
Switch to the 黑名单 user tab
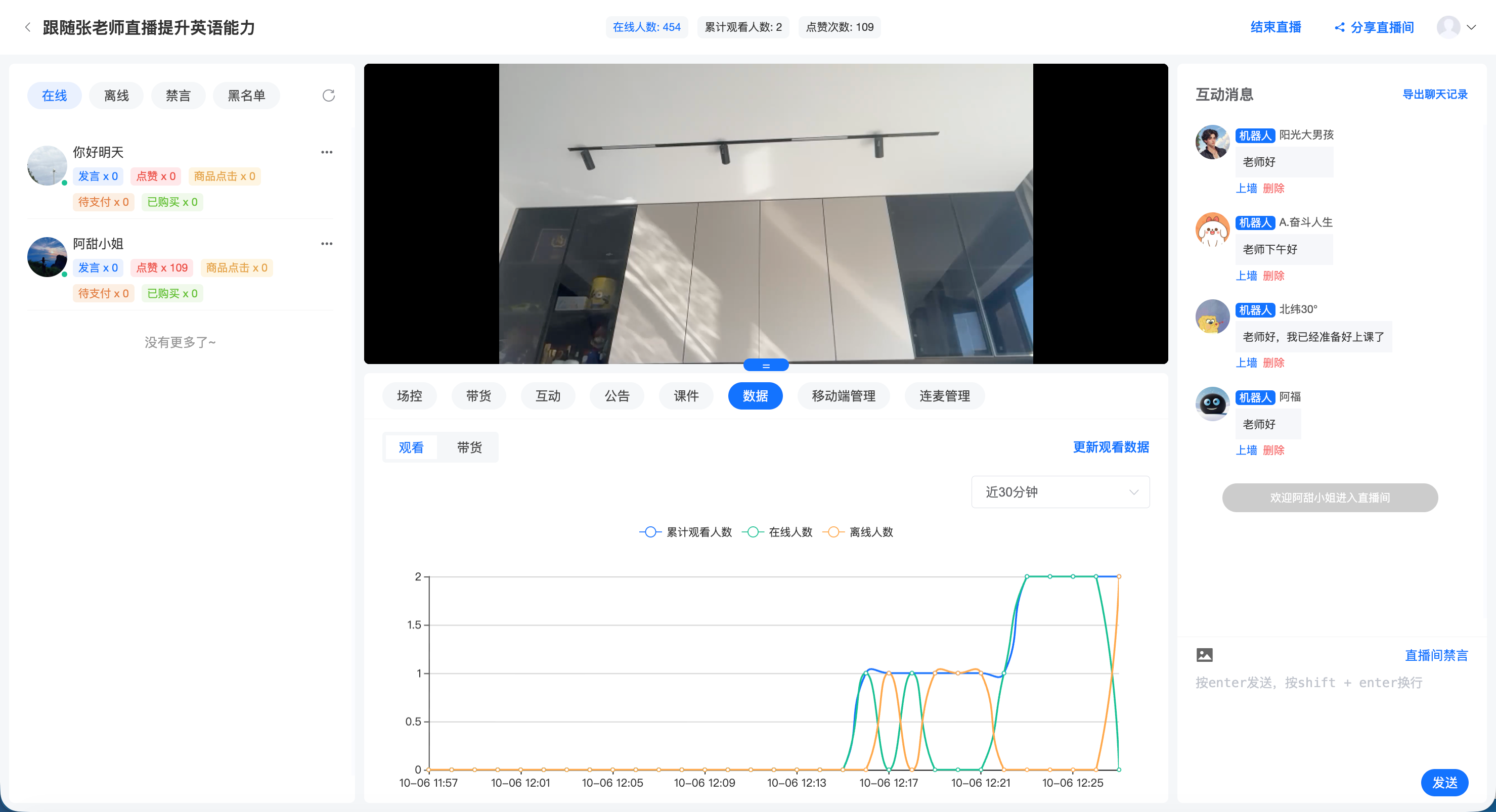coord(246,95)
